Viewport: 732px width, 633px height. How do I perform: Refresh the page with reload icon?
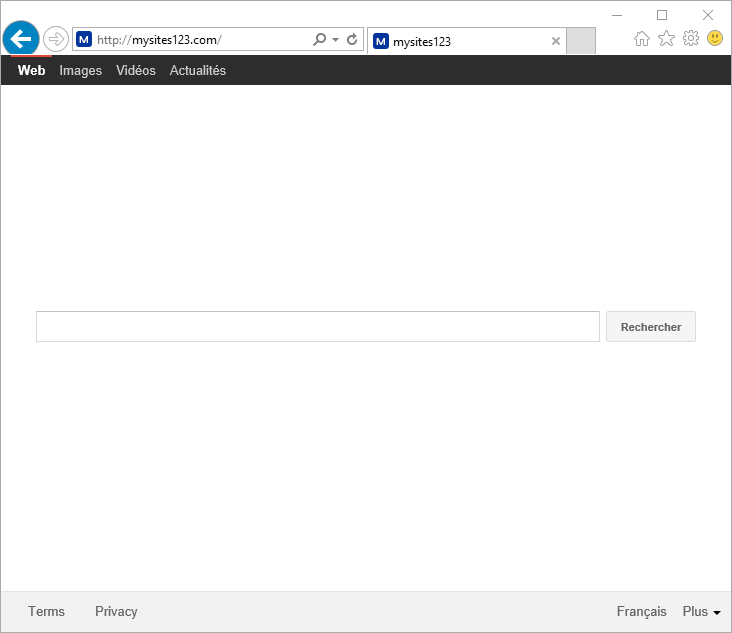pos(352,40)
